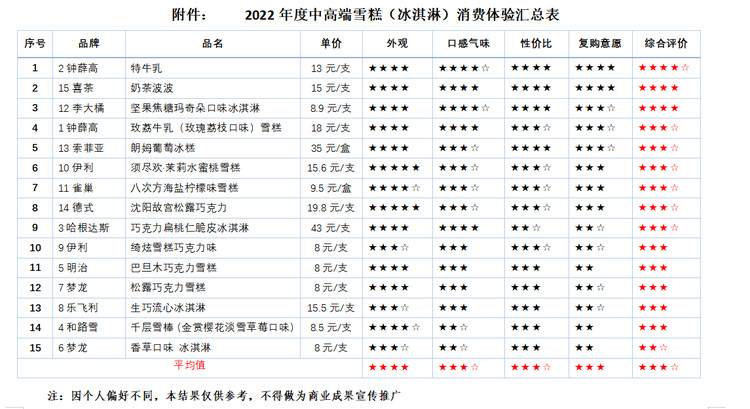This screenshot has width=750, height=409.
Task: Select brand cell 8 乐飞利
Action: coord(78,308)
